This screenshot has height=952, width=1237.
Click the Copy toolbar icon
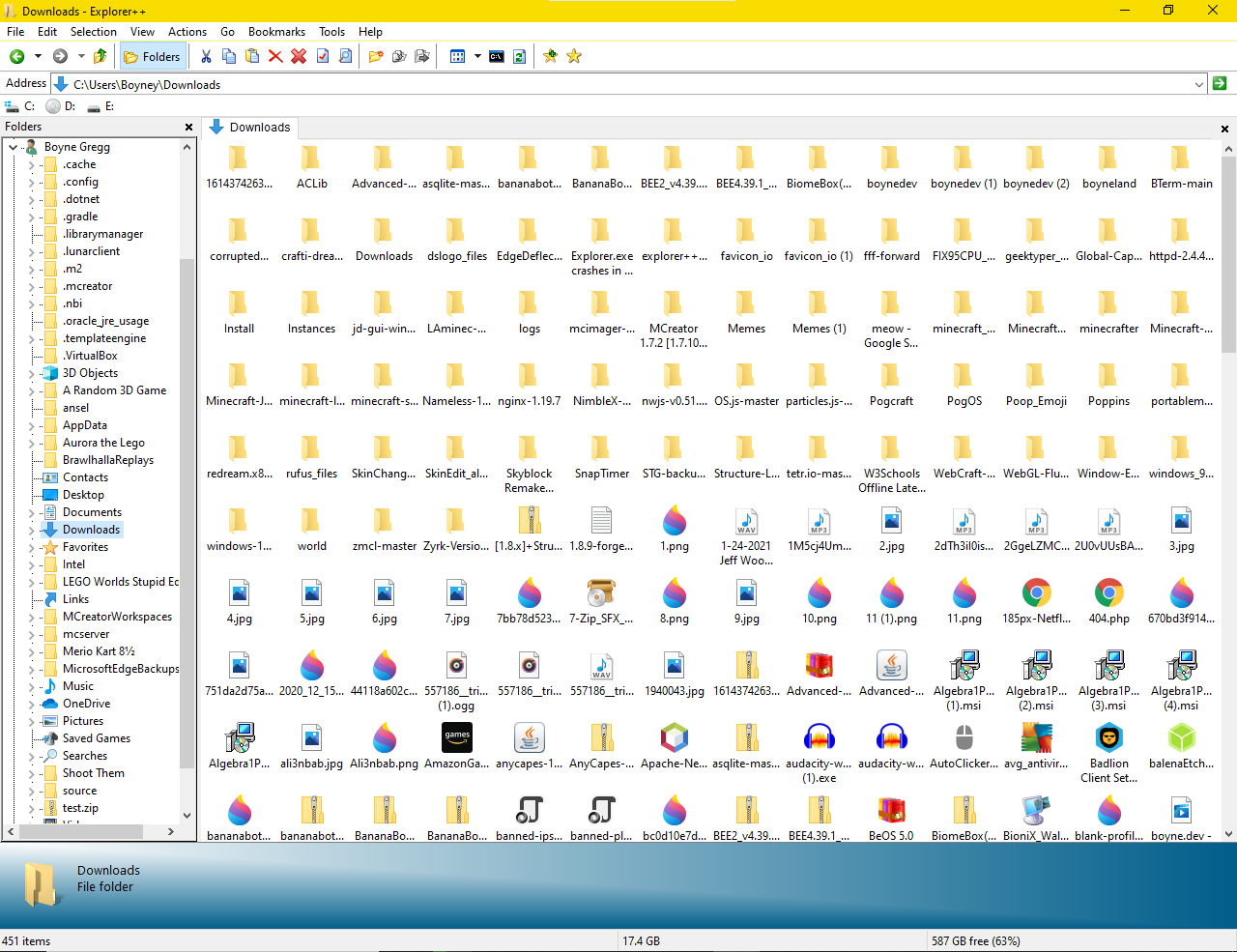229,56
